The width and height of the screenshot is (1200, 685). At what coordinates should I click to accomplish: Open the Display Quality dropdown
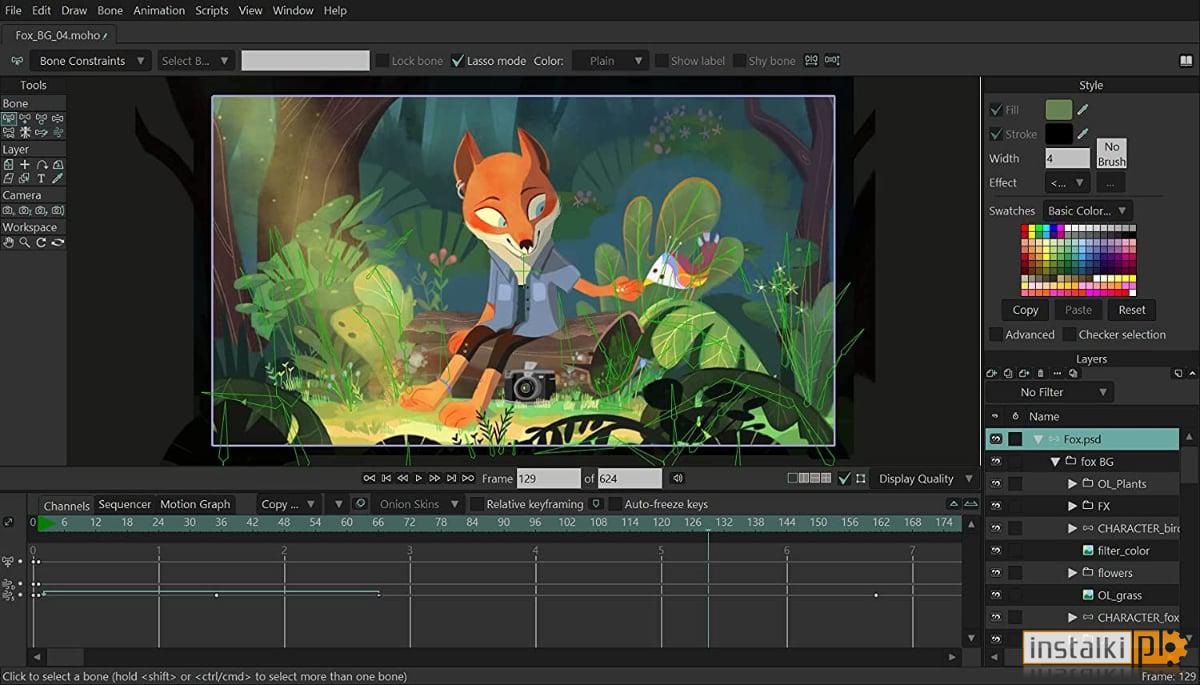point(924,478)
